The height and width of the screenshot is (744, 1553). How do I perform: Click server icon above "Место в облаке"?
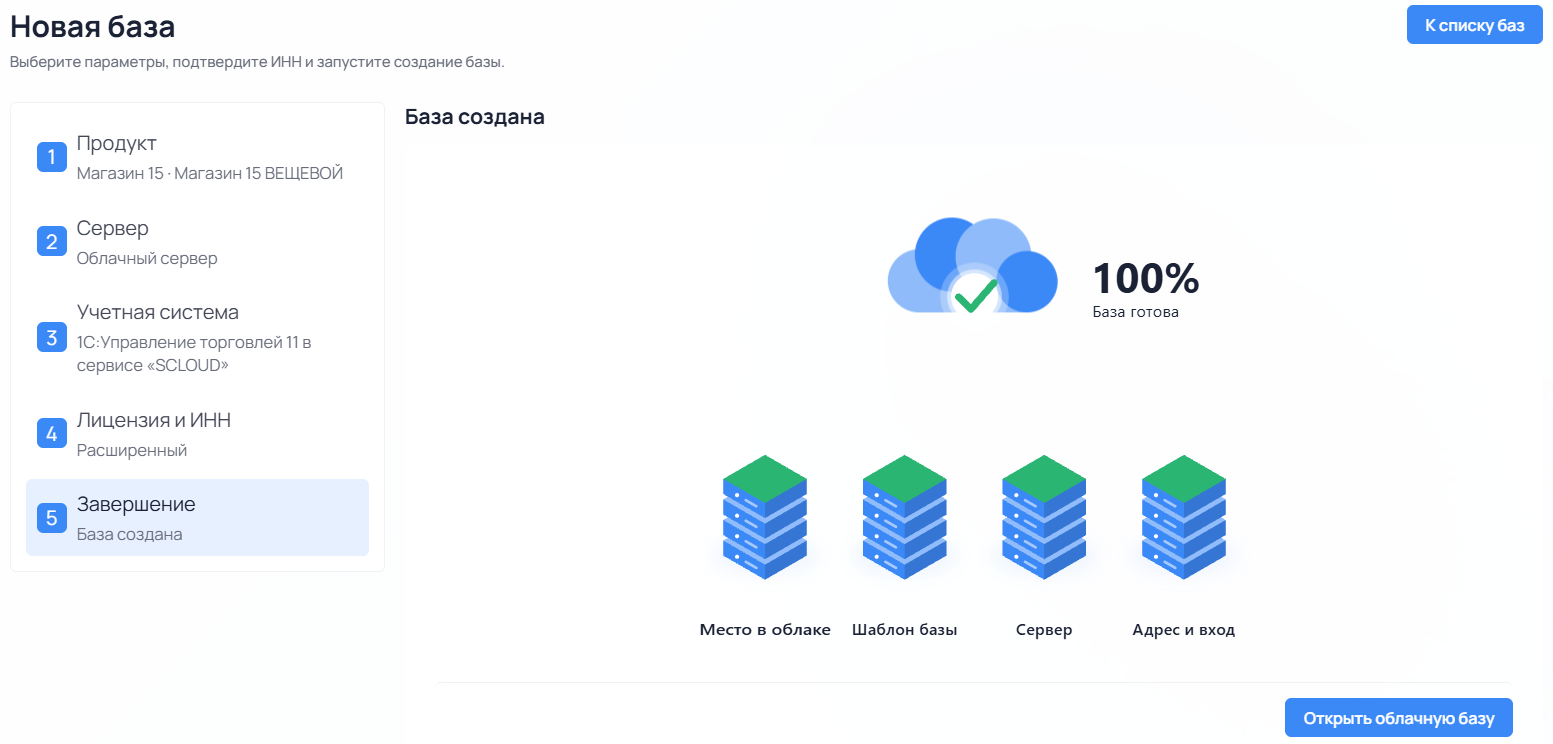point(765,517)
